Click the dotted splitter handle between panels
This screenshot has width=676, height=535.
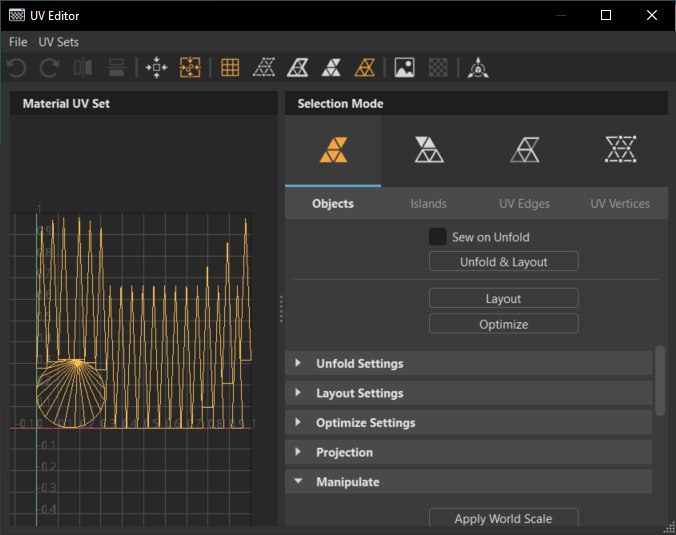(282, 309)
